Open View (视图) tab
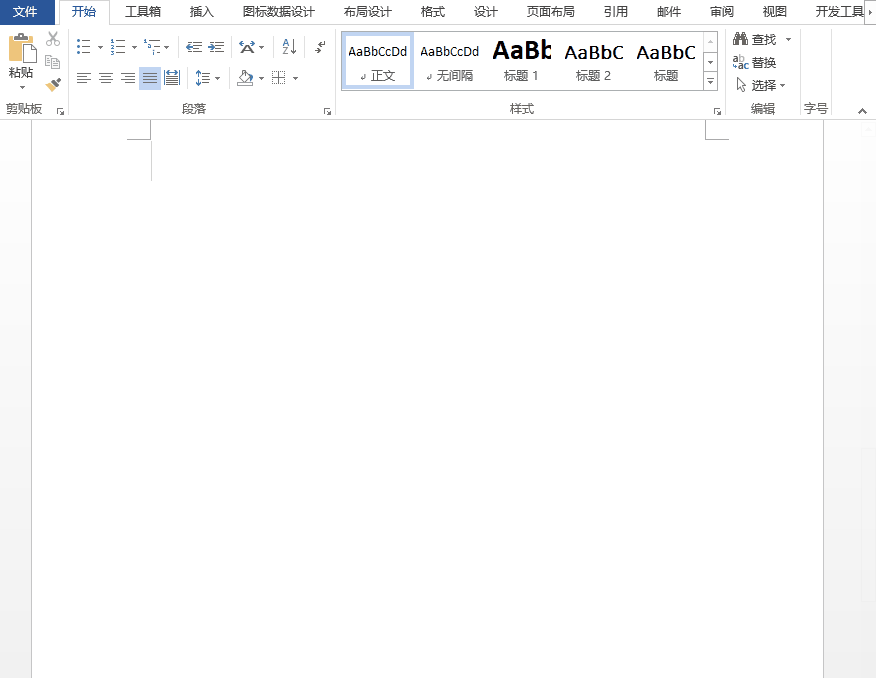The width and height of the screenshot is (876, 678). [774, 12]
